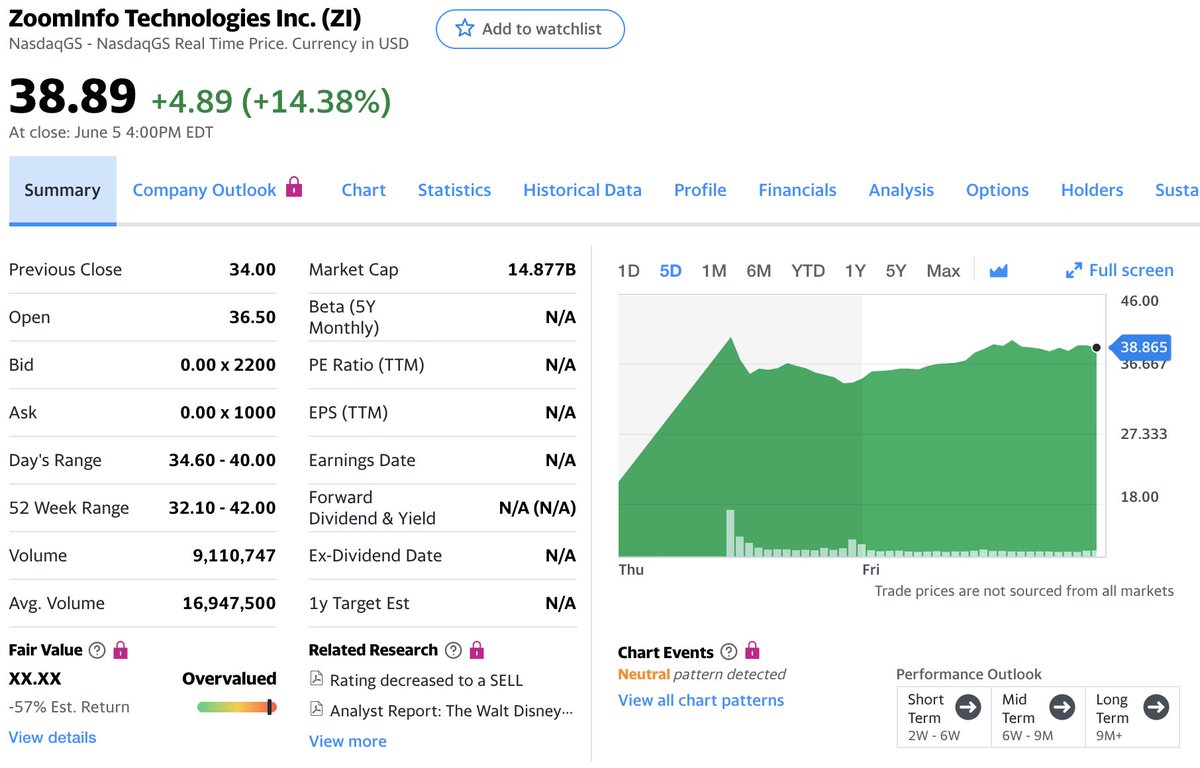Select the 1D chart range
This screenshot has width=1200, height=768.
(628, 271)
